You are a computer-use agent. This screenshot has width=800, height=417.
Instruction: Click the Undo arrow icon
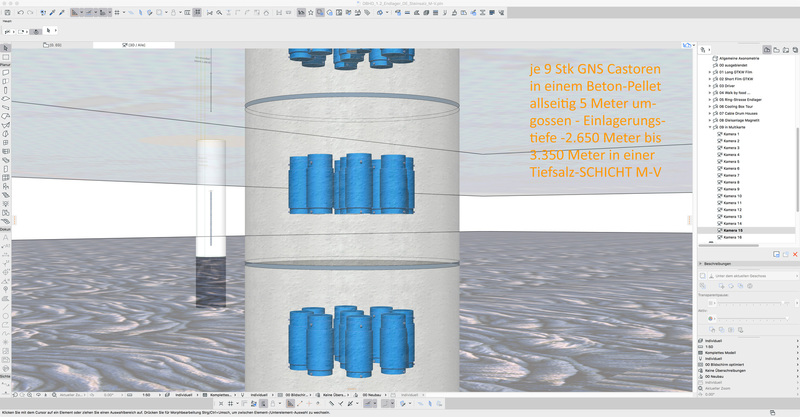click(x=21, y=13)
